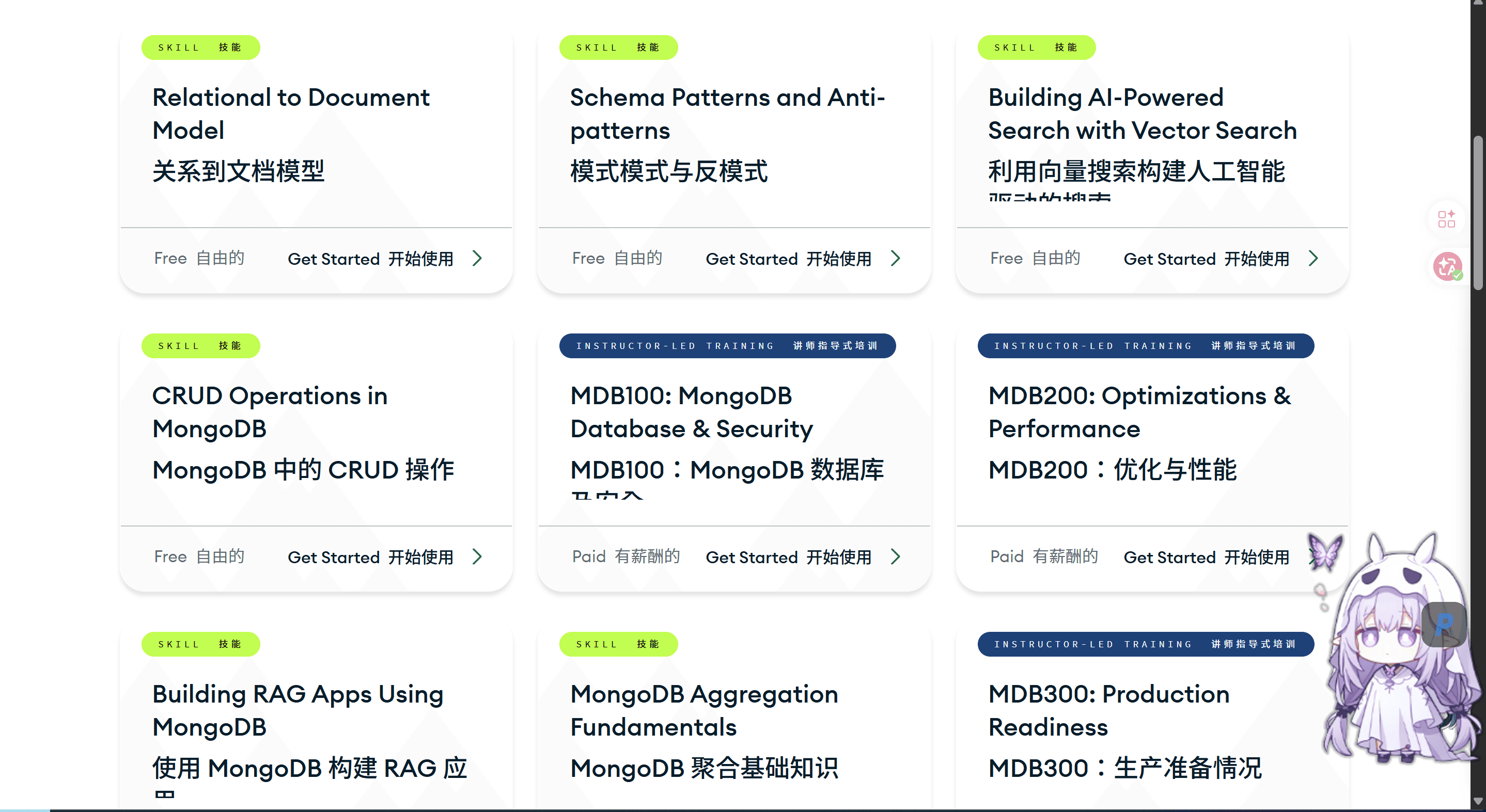Click arrow on CRUD Operations card
The height and width of the screenshot is (812, 1486).
click(x=477, y=556)
